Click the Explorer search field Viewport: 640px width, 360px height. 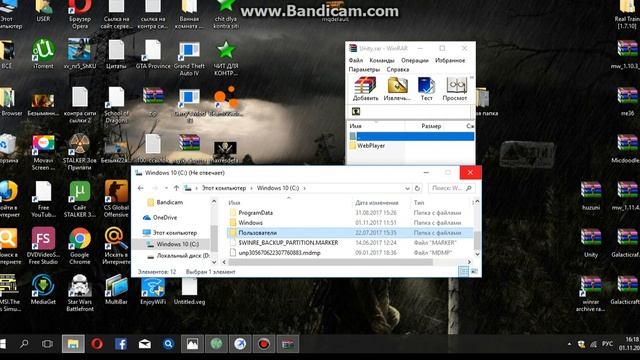[x=451, y=188]
